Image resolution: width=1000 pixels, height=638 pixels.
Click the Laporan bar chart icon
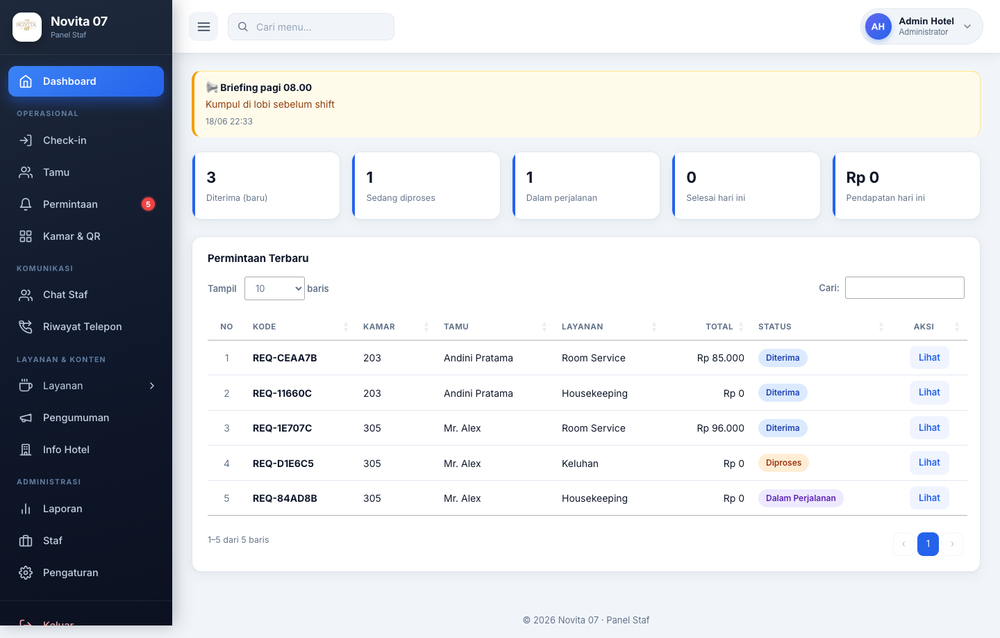point(26,508)
